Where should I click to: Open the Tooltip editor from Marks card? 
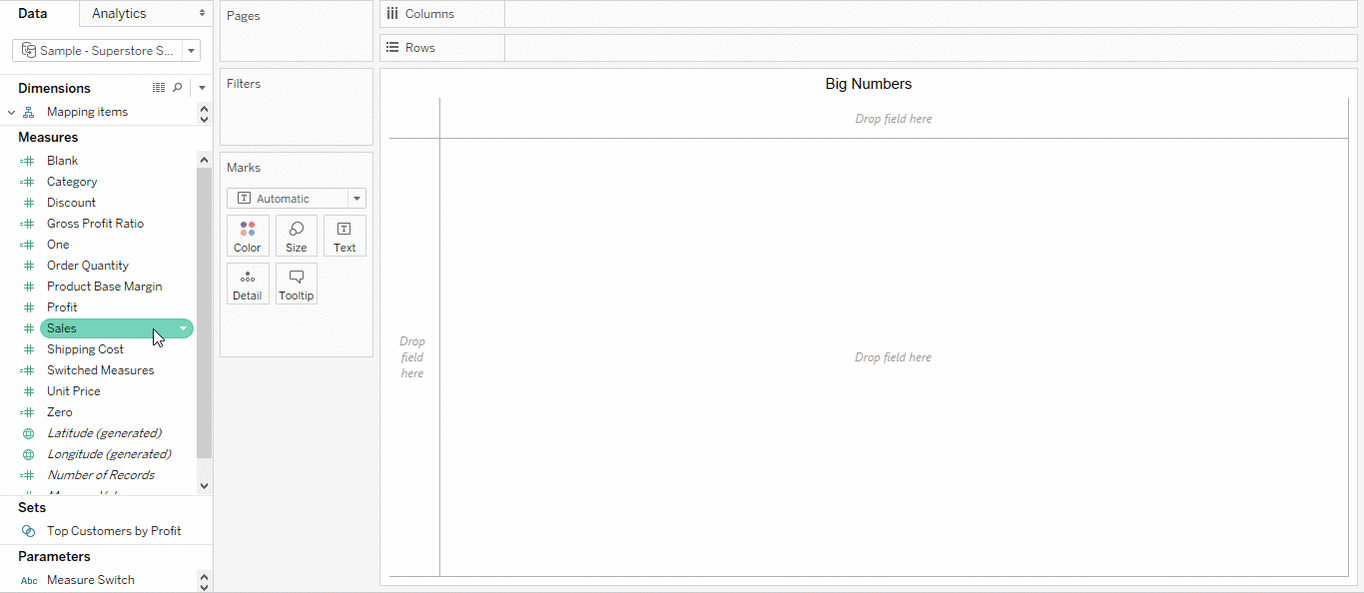296,283
